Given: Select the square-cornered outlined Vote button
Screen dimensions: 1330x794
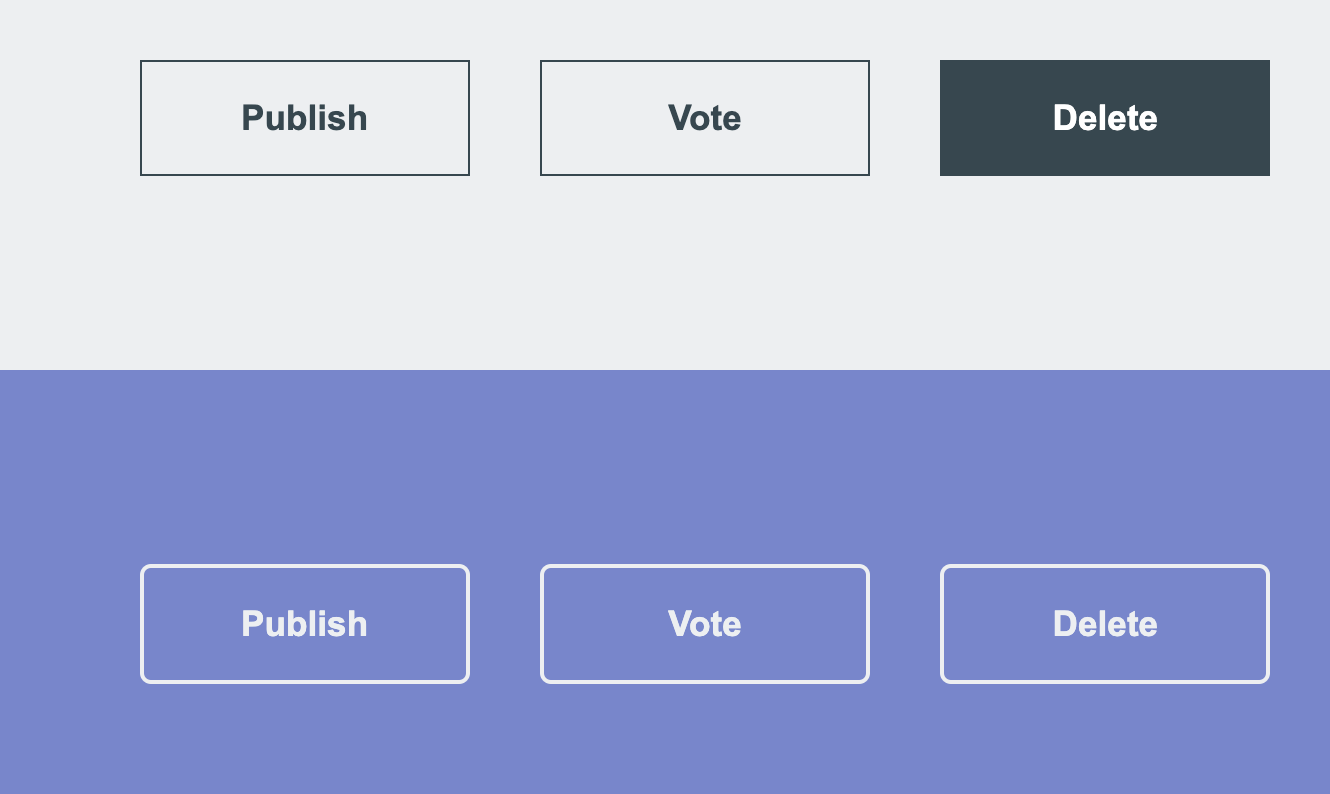Looking at the screenshot, I should [x=704, y=118].
